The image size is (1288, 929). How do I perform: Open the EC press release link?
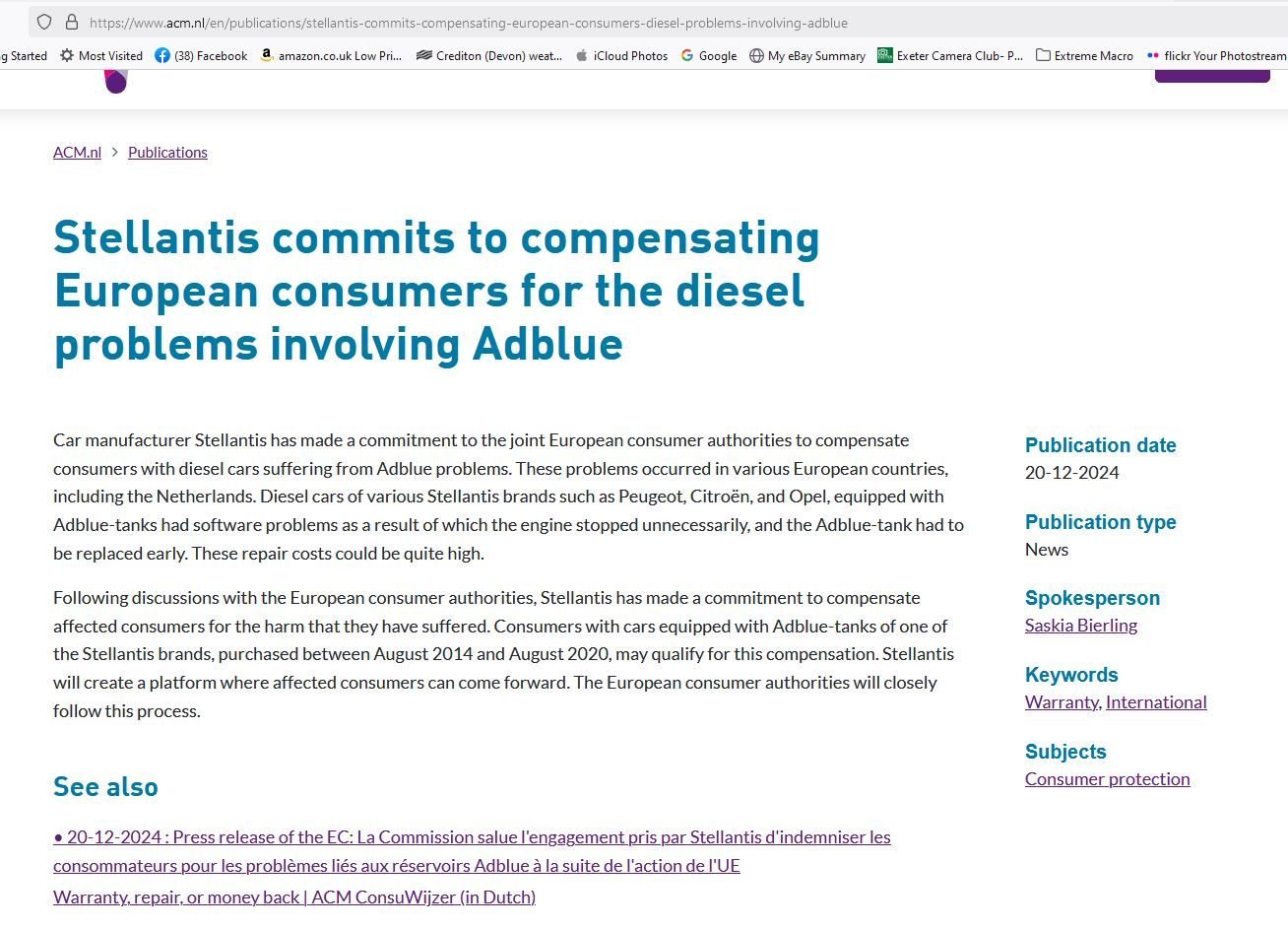[x=472, y=851]
